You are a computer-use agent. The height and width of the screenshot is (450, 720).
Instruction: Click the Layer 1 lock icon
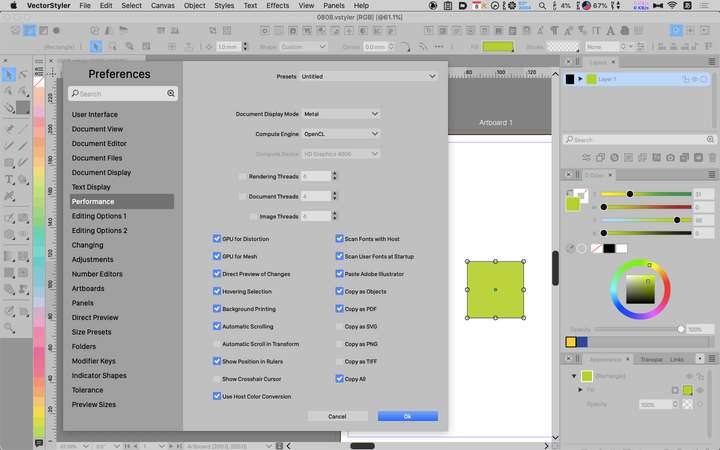pos(685,79)
